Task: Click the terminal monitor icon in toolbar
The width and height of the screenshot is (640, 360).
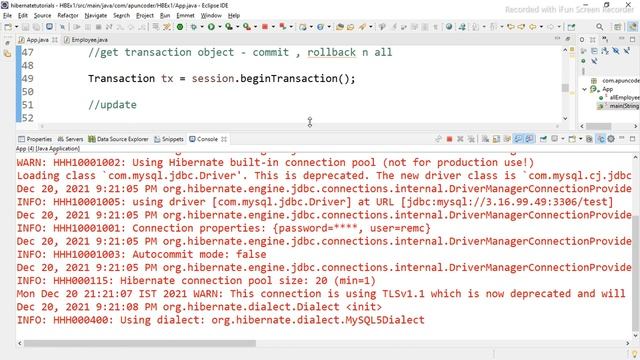Action: pos(49,27)
